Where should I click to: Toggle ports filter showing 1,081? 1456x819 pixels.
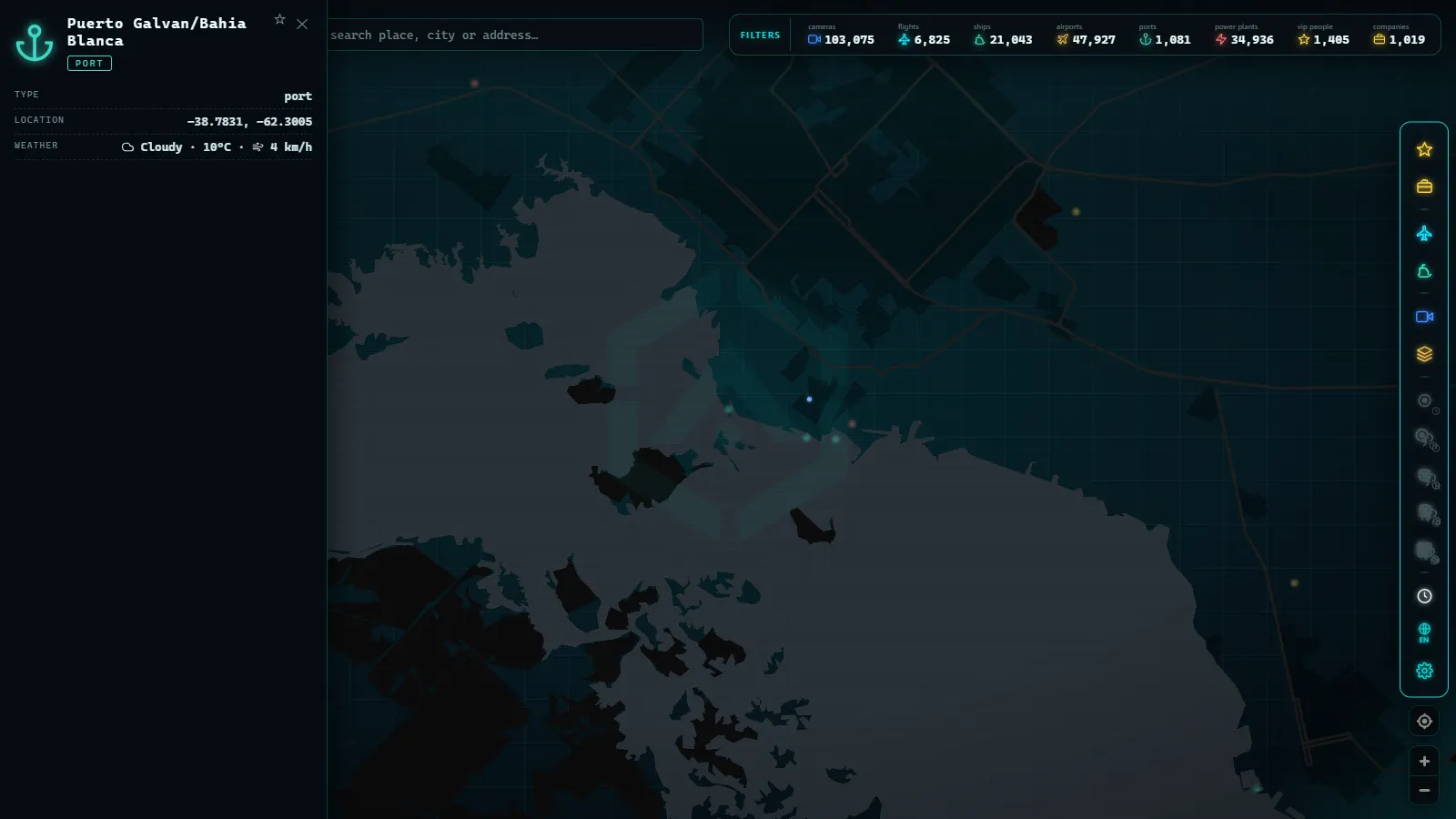tap(1165, 35)
